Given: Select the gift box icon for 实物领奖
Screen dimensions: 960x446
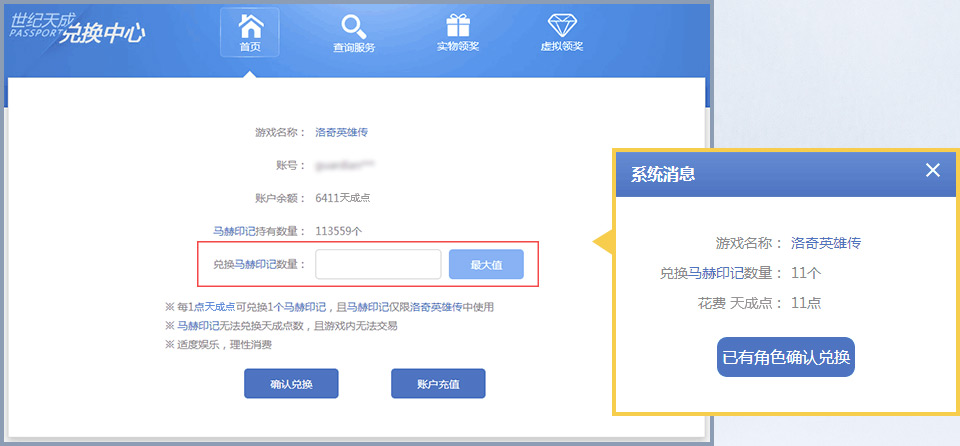Looking at the screenshot, I should point(458,25).
